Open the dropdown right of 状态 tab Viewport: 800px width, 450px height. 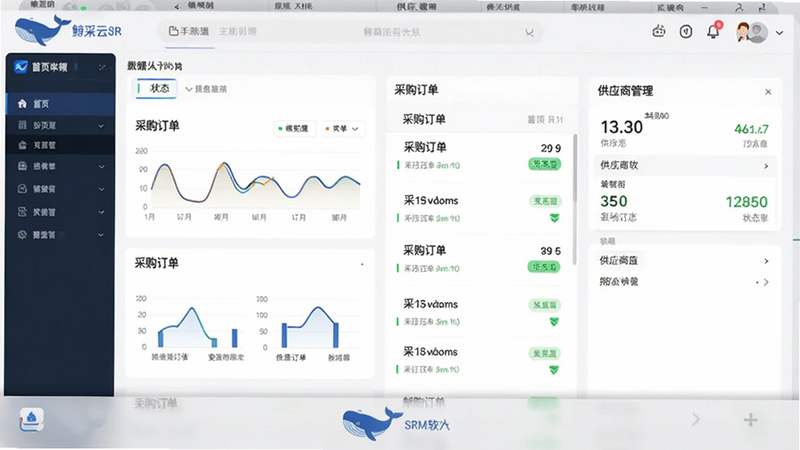tap(206, 89)
